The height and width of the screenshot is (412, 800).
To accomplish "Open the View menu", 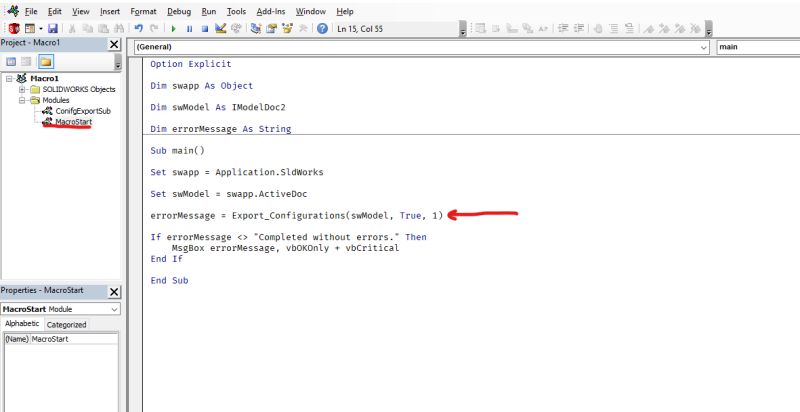I will point(81,11).
